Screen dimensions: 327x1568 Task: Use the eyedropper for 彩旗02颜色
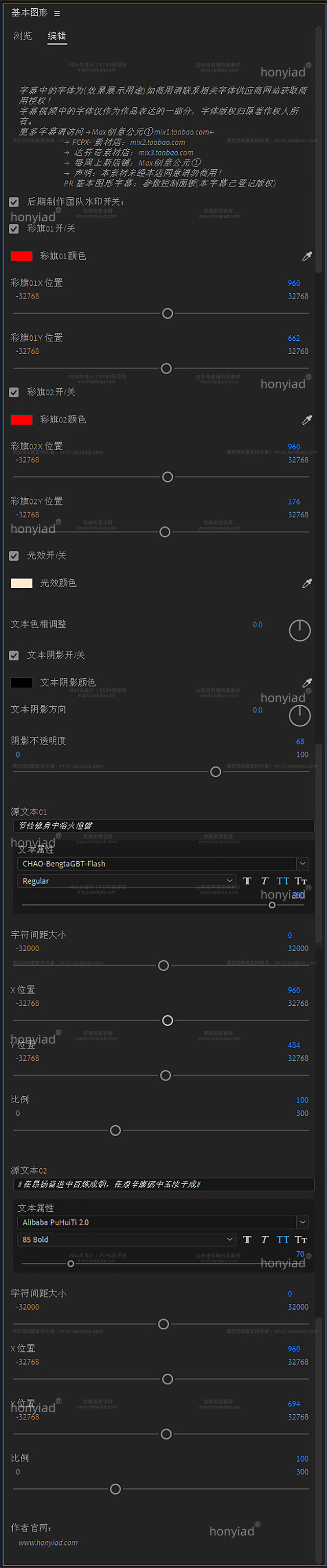(x=307, y=420)
